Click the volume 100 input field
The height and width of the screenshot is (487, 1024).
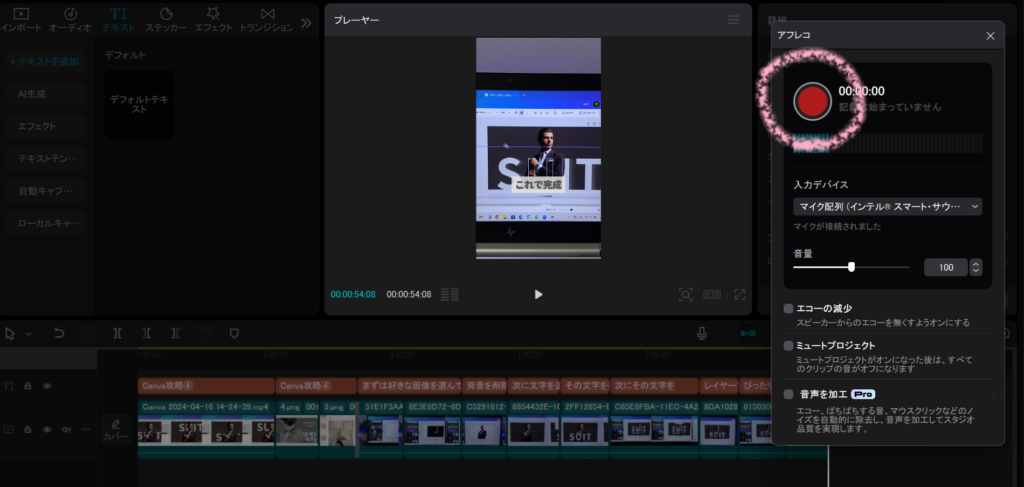click(946, 267)
